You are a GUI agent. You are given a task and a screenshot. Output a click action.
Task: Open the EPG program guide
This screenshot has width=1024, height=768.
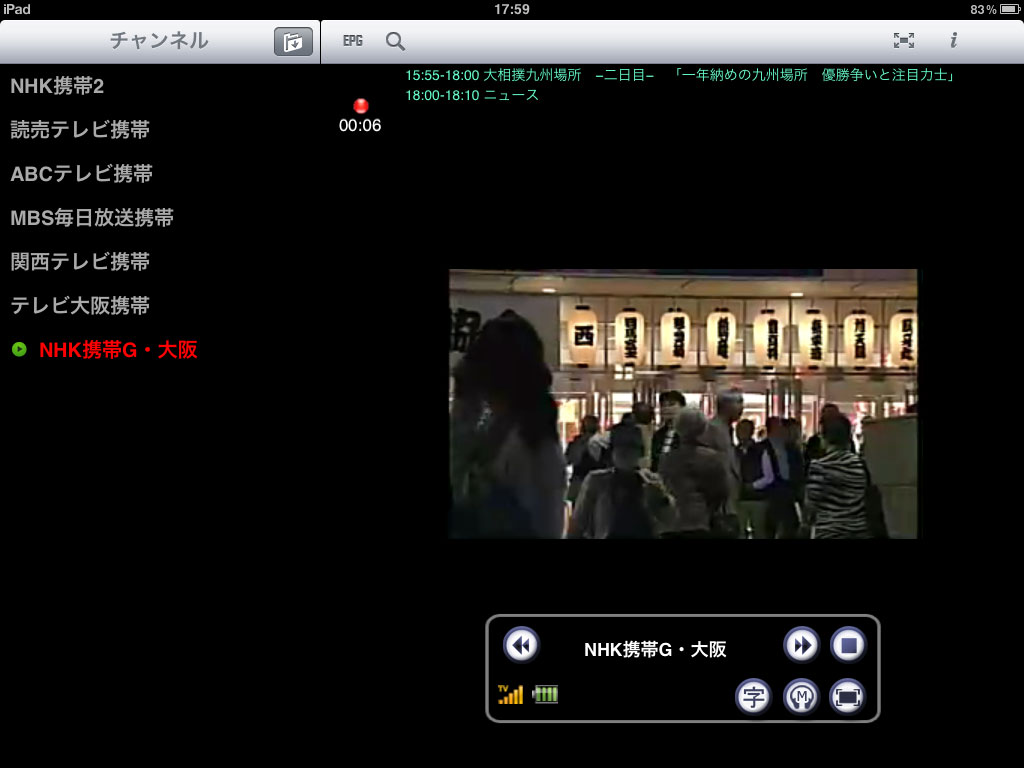(353, 41)
